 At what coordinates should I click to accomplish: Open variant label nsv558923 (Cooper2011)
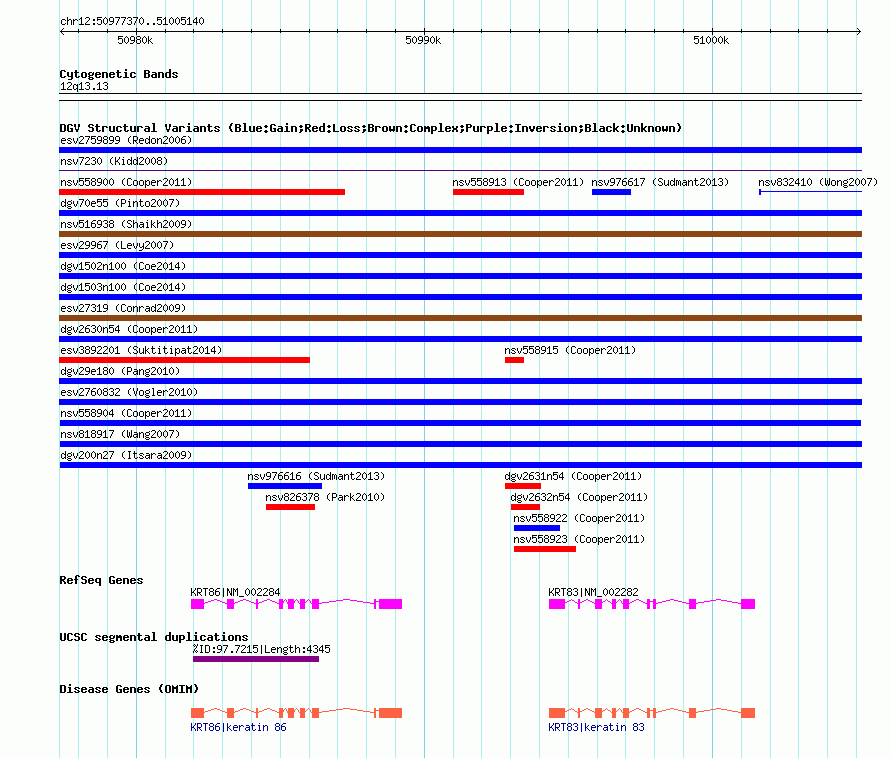579,539
